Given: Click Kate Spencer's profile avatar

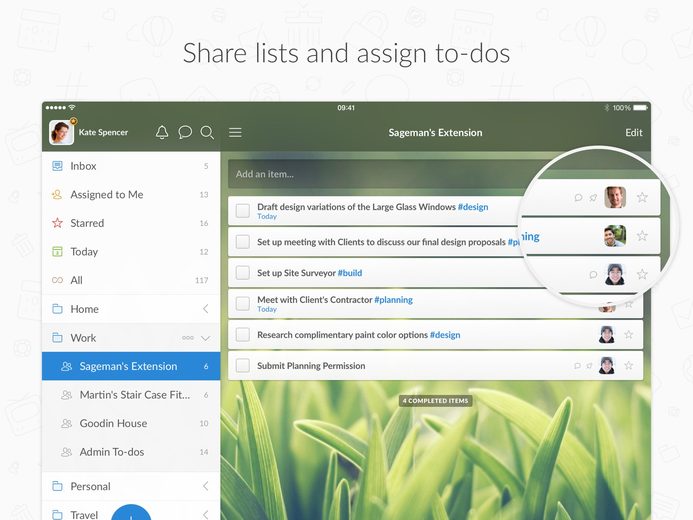Looking at the screenshot, I should pos(61,132).
